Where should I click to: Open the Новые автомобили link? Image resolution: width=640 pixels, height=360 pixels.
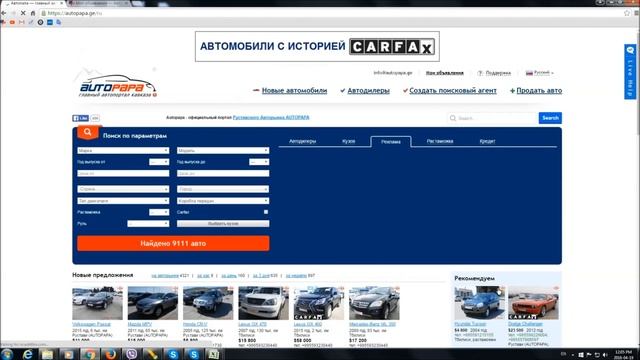click(294, 91)
